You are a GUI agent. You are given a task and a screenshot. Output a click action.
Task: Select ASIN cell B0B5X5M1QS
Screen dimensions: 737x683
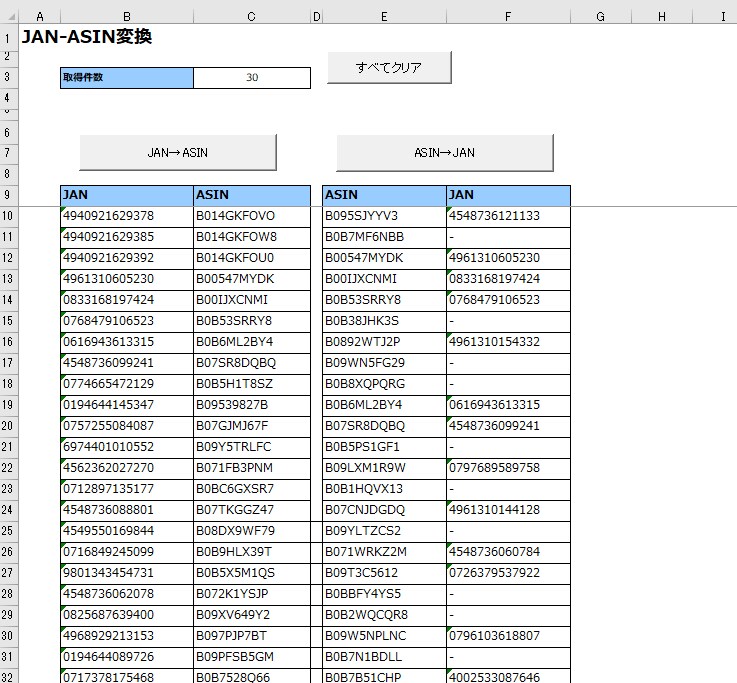click(252, 573)
